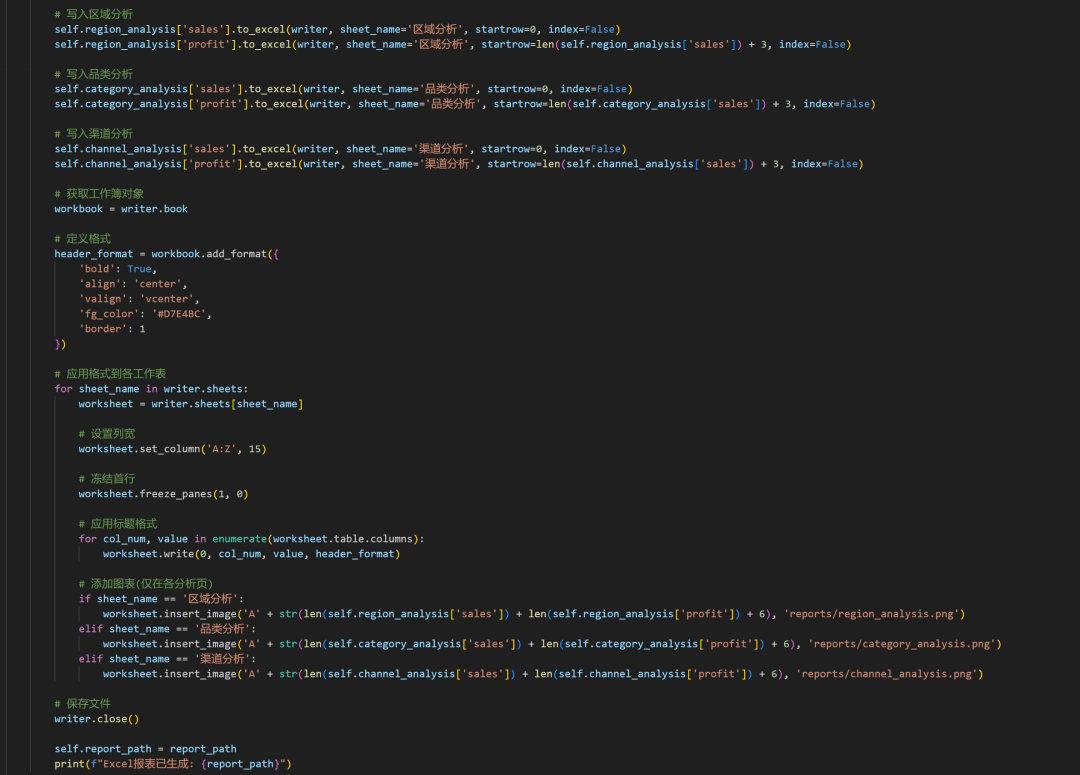Image resolution: width=1080 pixels, height=775 pixels.
Task: Click the comment '# 写入区域分析'
Action: (93, 14)
